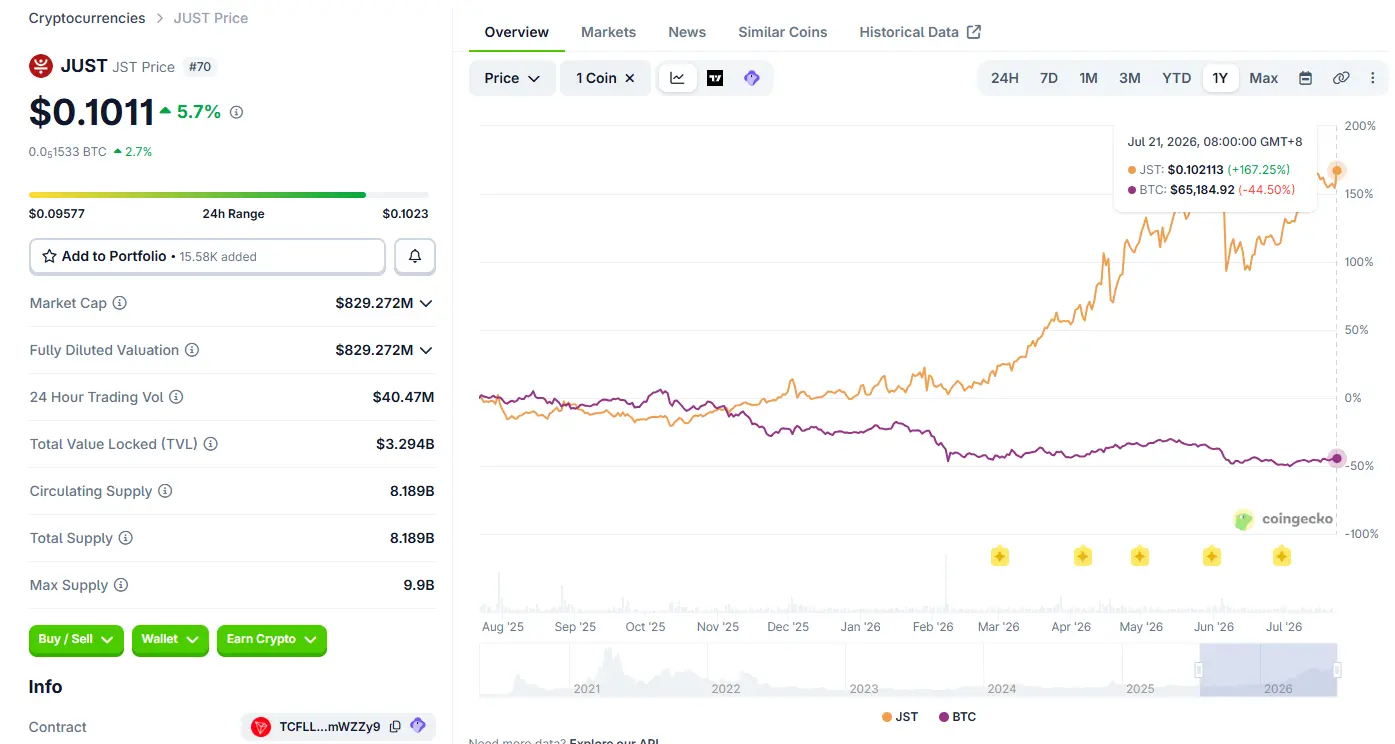Click the April '26 news marker
Viewport: 1395px width, 744px height.
click(1083, 556)
